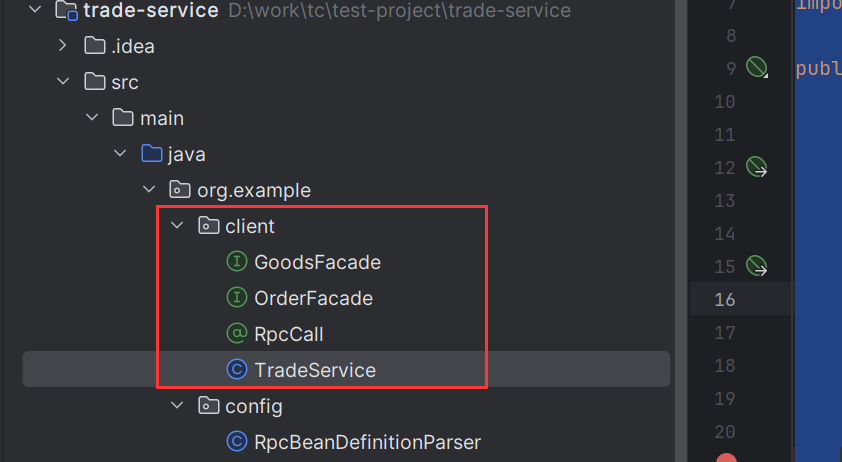This screenshot has height=462, width=842.
Task: Click the GoodsFacade interface icon
Action: coord(236,262)
